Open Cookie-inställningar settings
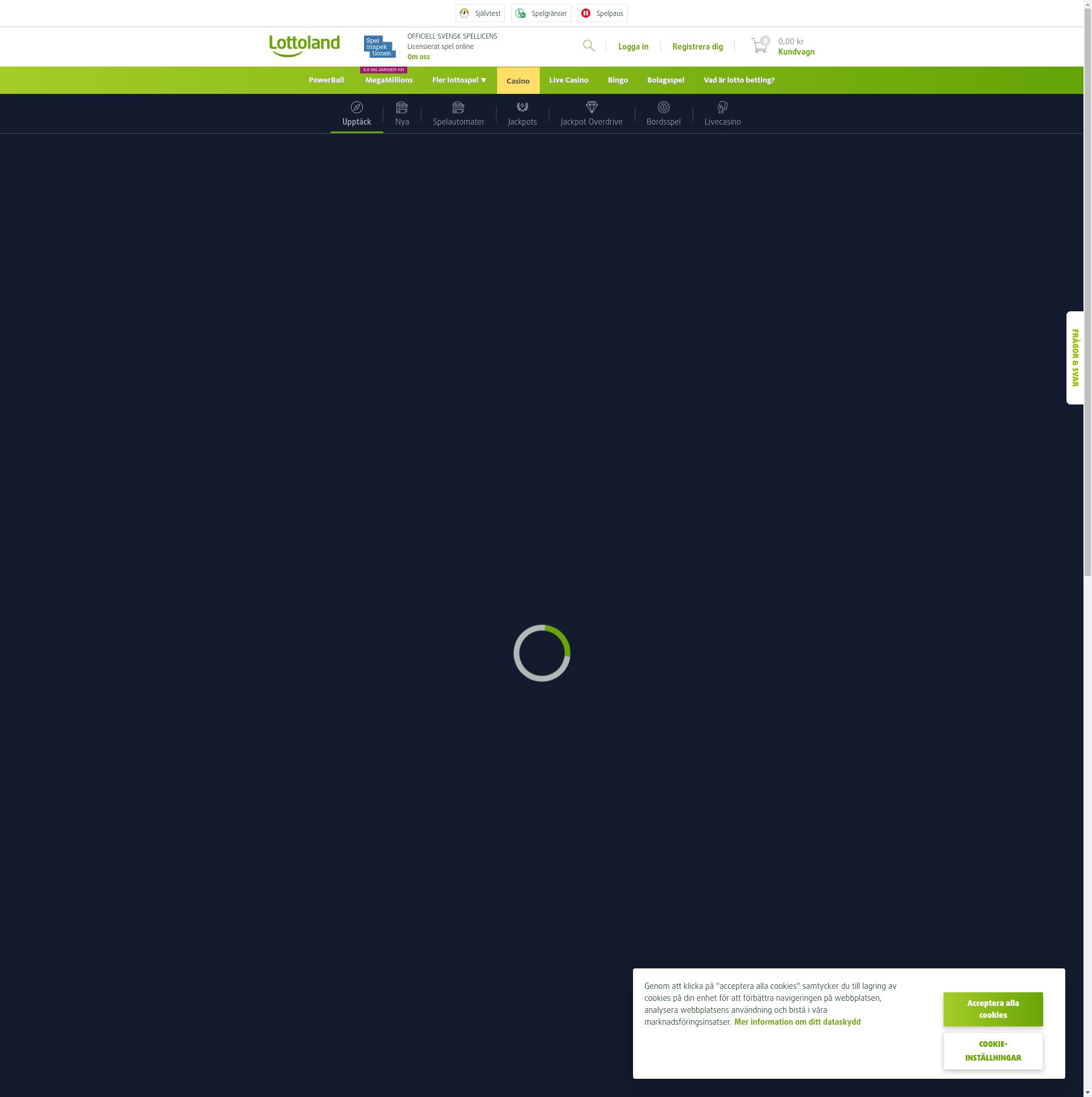This screenshot has height=1097, width=1092. (992, 1051)
